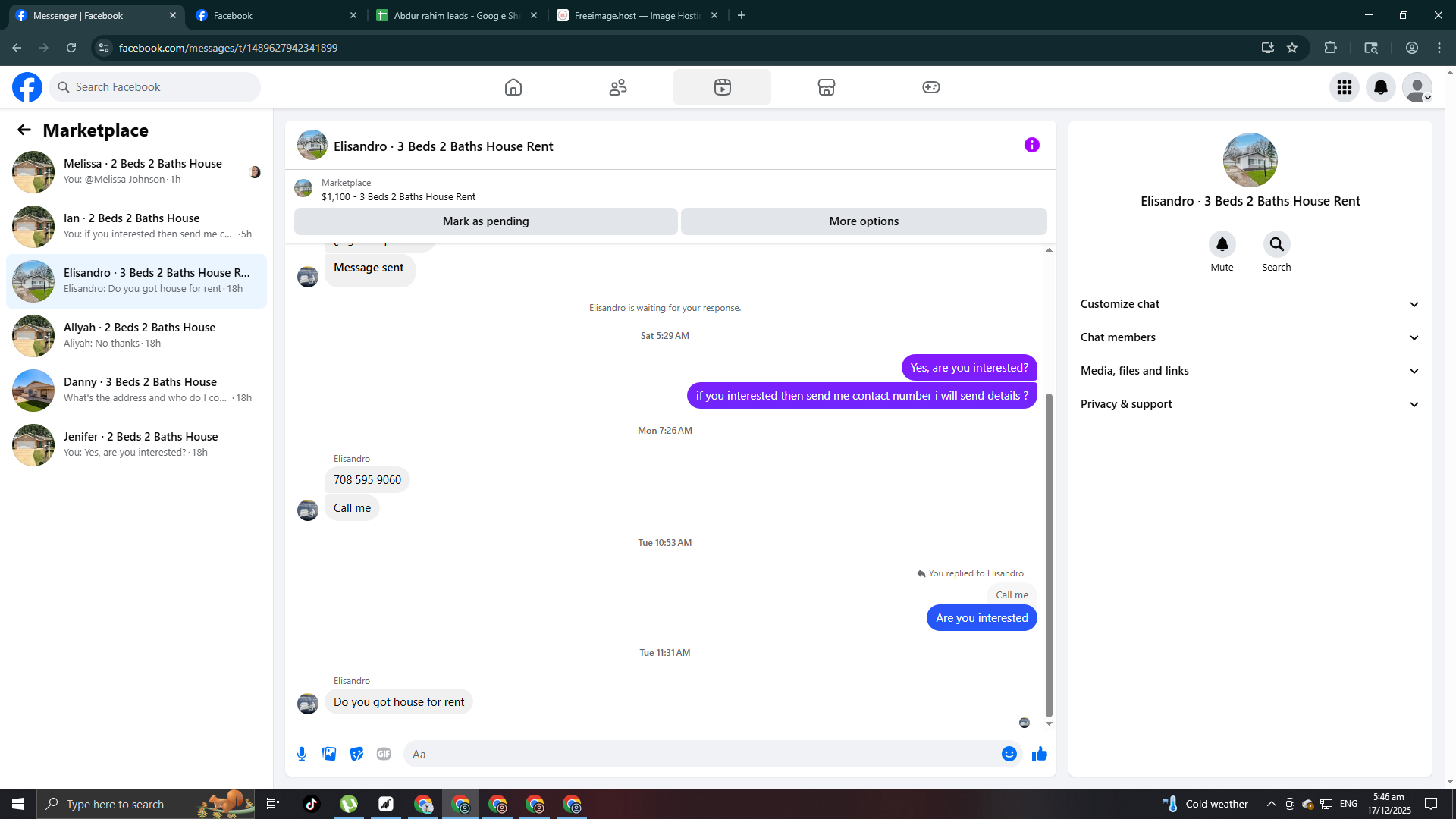Mute this conversation with the bell button
Screen dimensions: 1456x819
1222,244
